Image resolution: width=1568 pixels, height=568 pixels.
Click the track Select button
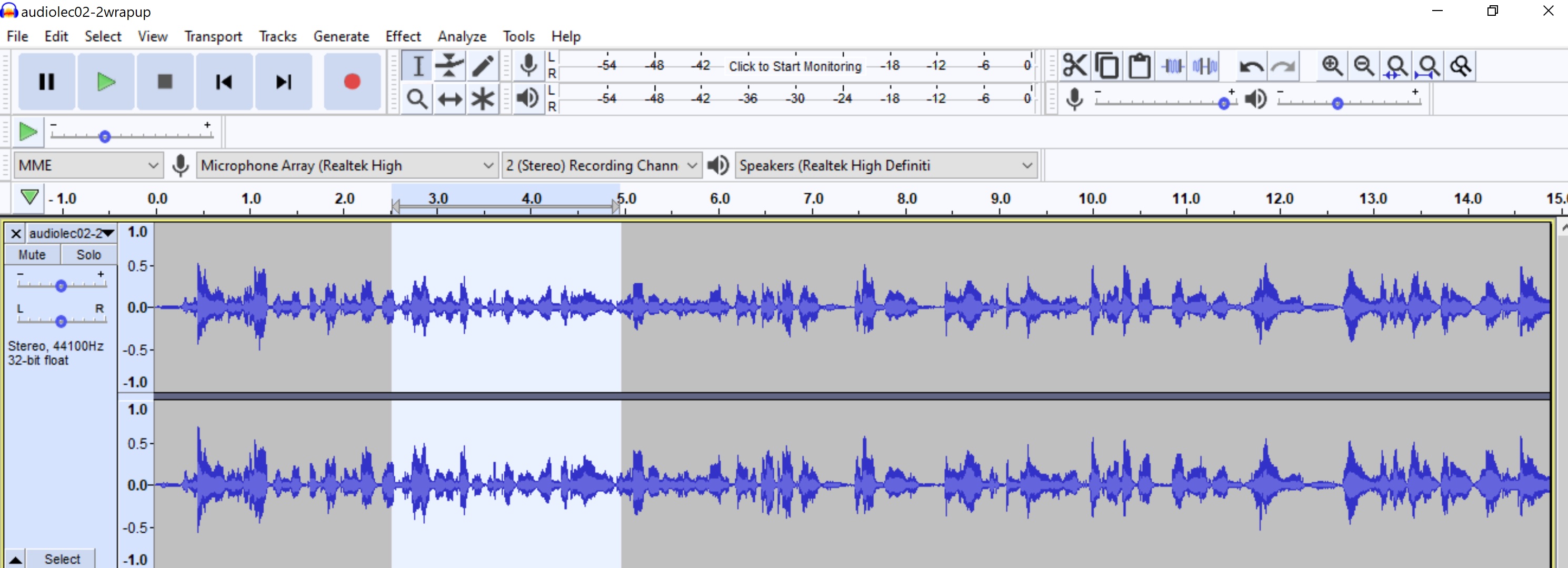tap(62, 559)
